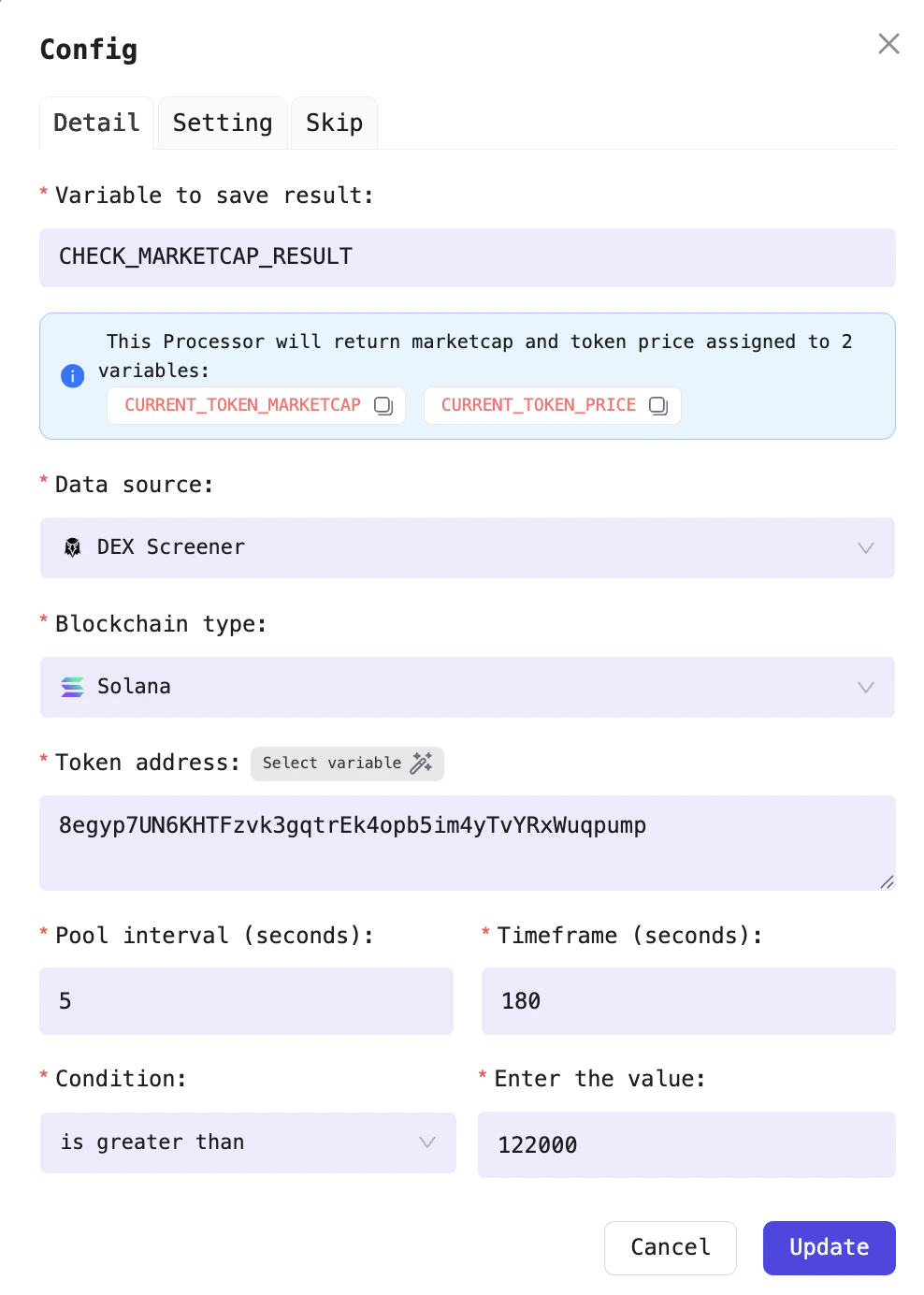This screenshot has height=1295, width=924.
Task: Click the DEX Screener logo icon
Action: [x=72, y=547]
